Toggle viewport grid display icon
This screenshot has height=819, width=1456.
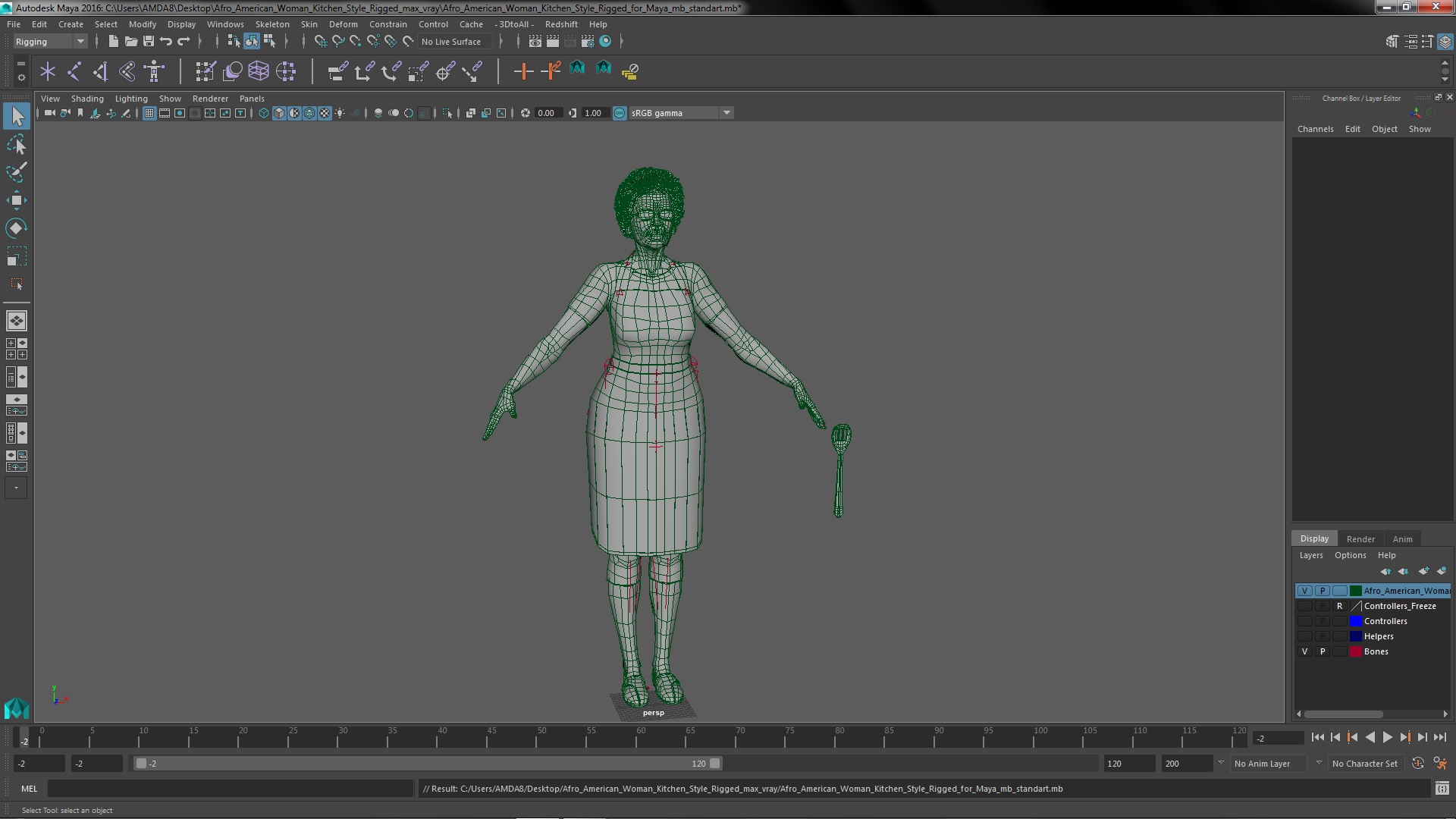[149, 113]
